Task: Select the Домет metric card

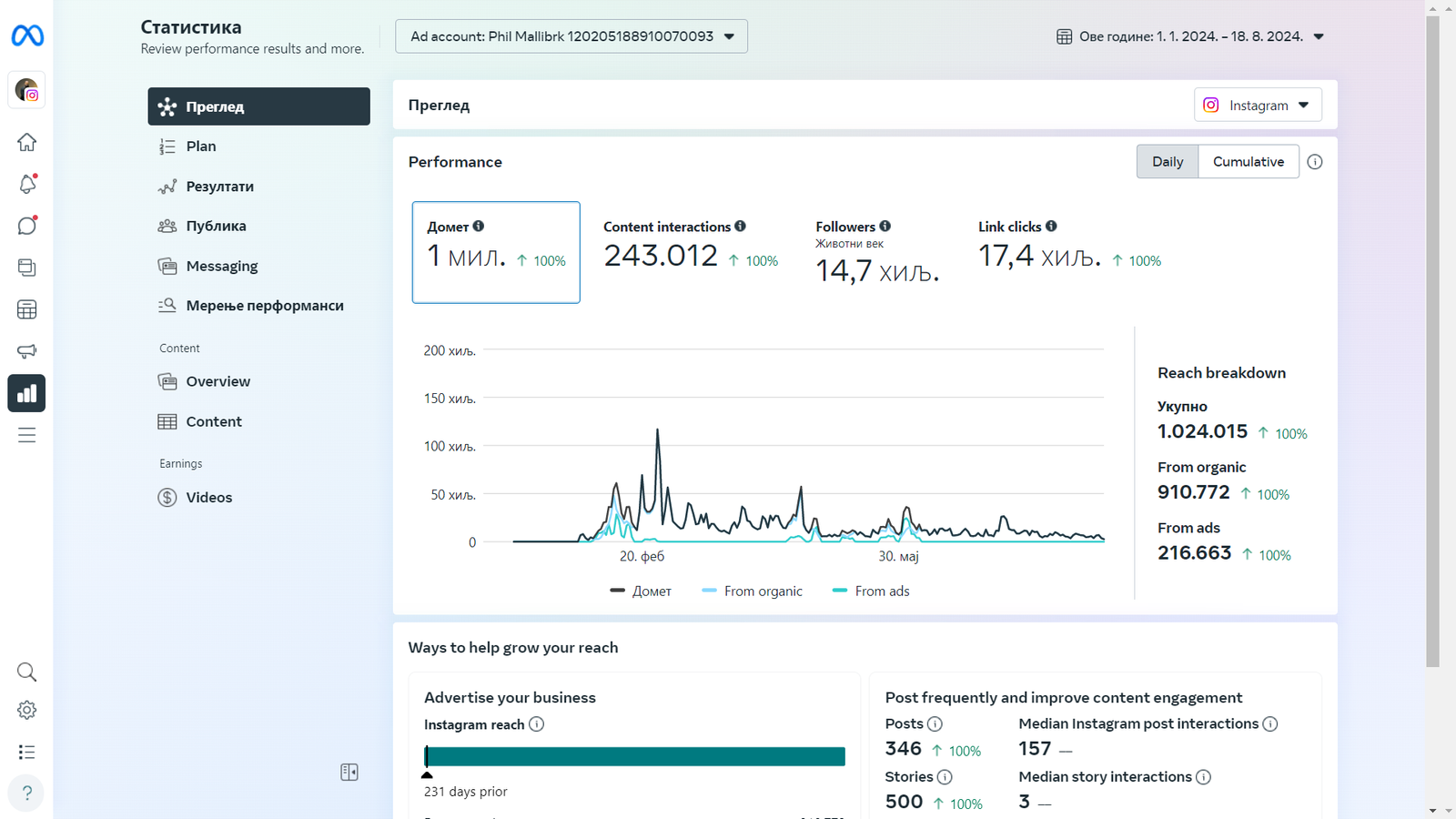Action: click(x=496, y=252)
